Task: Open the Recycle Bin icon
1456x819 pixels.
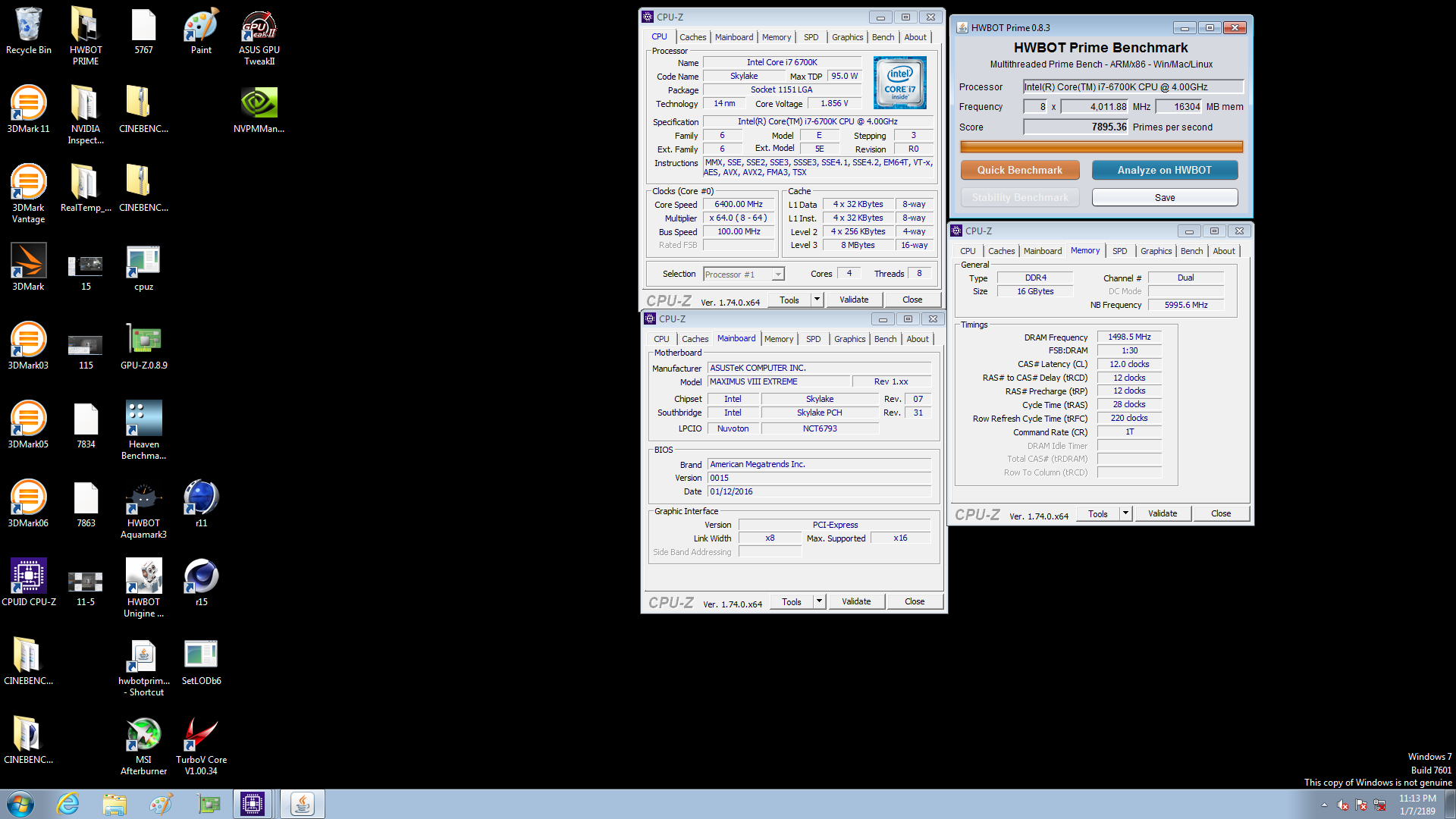Action: click(x=28, y=32)
